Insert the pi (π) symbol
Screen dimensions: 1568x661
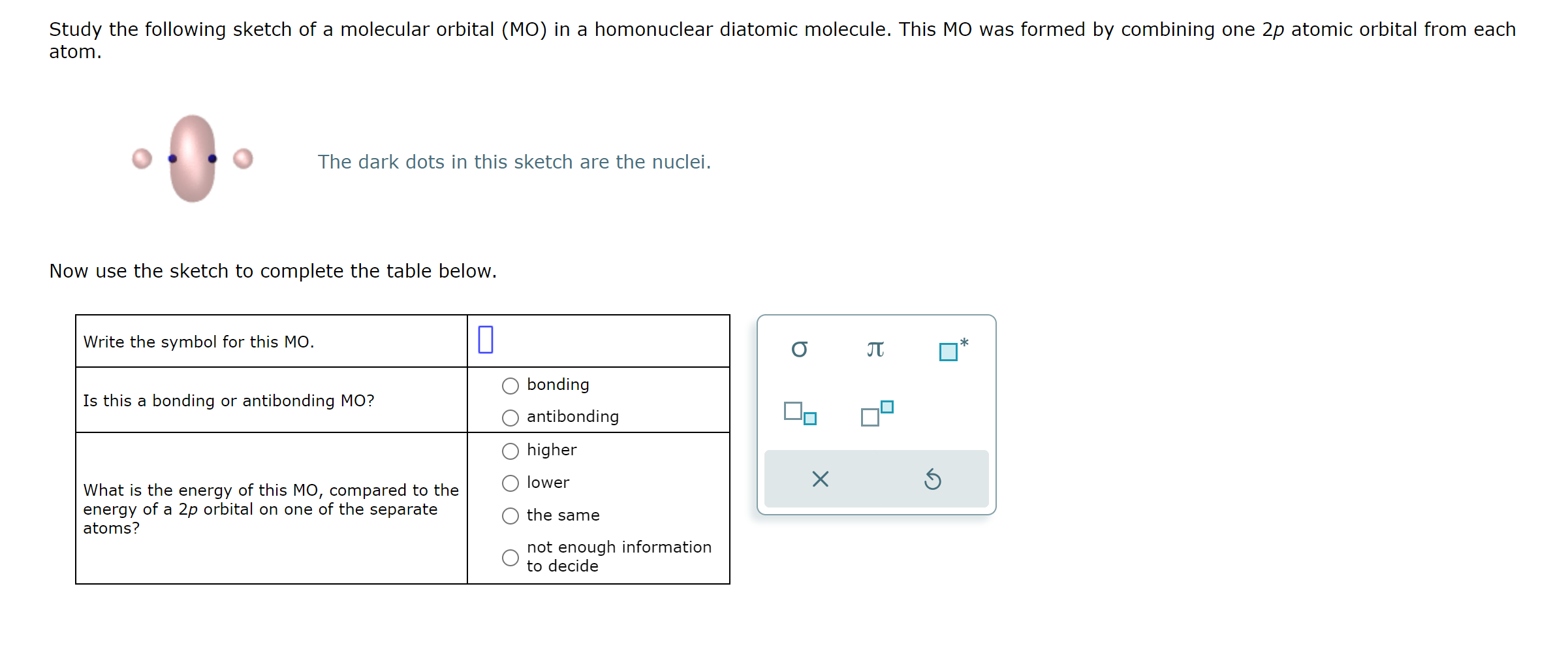[875, 349]
